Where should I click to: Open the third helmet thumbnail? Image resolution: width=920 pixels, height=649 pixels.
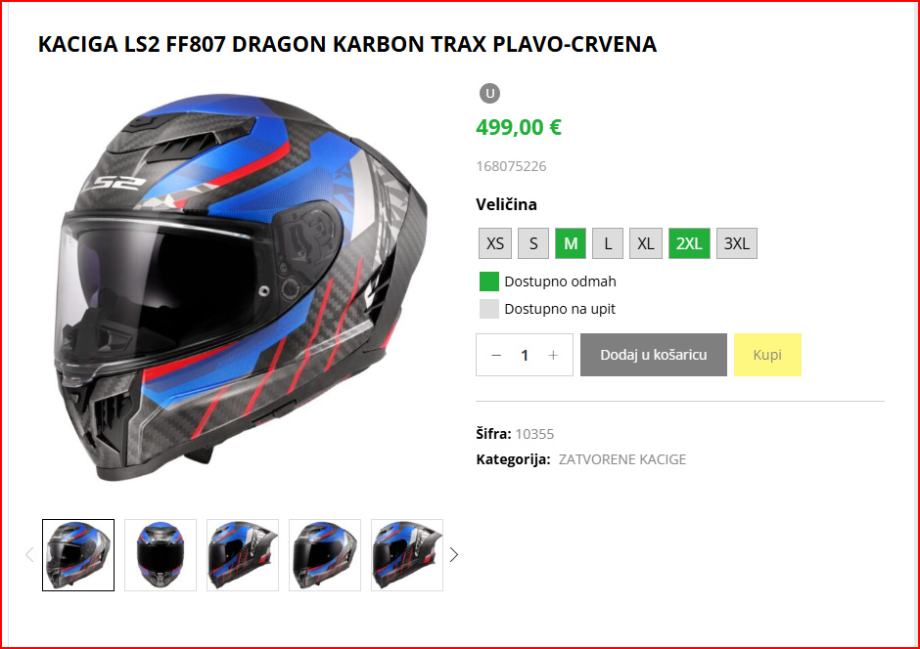[242, 555]
